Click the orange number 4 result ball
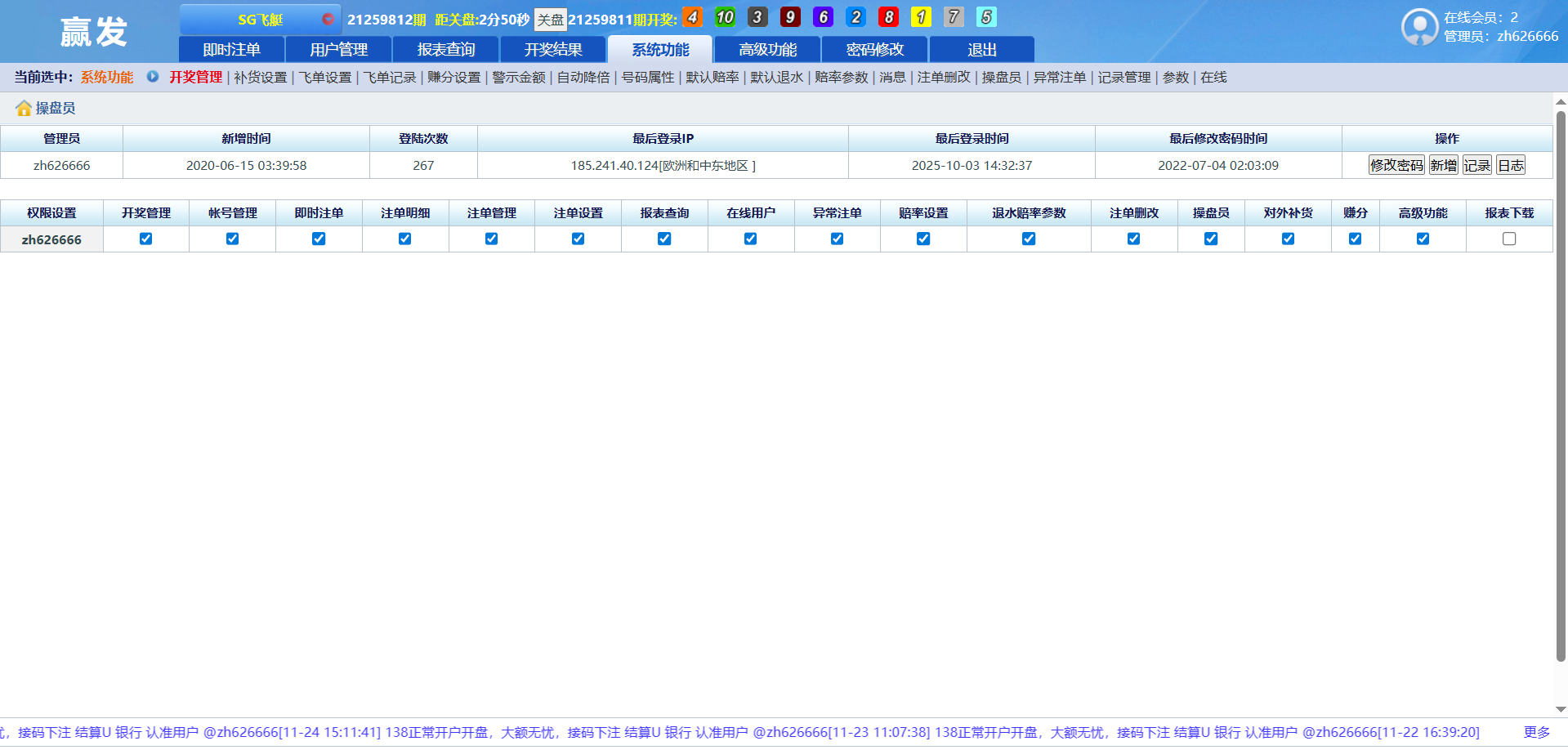Image resolution: width=1568 pixels, height=750 pixels. coord(692,17)
